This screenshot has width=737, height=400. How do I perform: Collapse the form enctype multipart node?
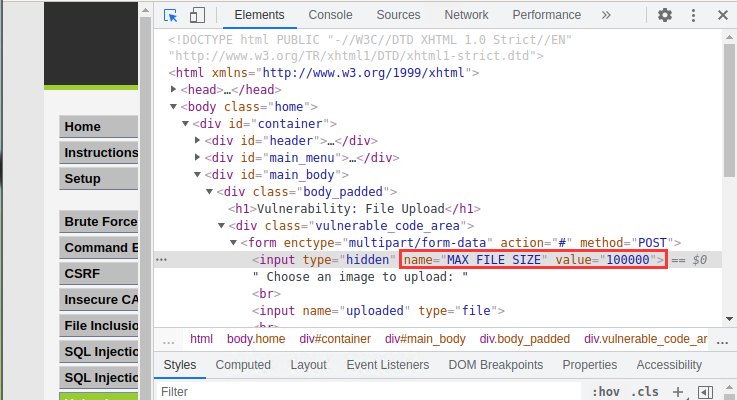(x=234, y=243)
